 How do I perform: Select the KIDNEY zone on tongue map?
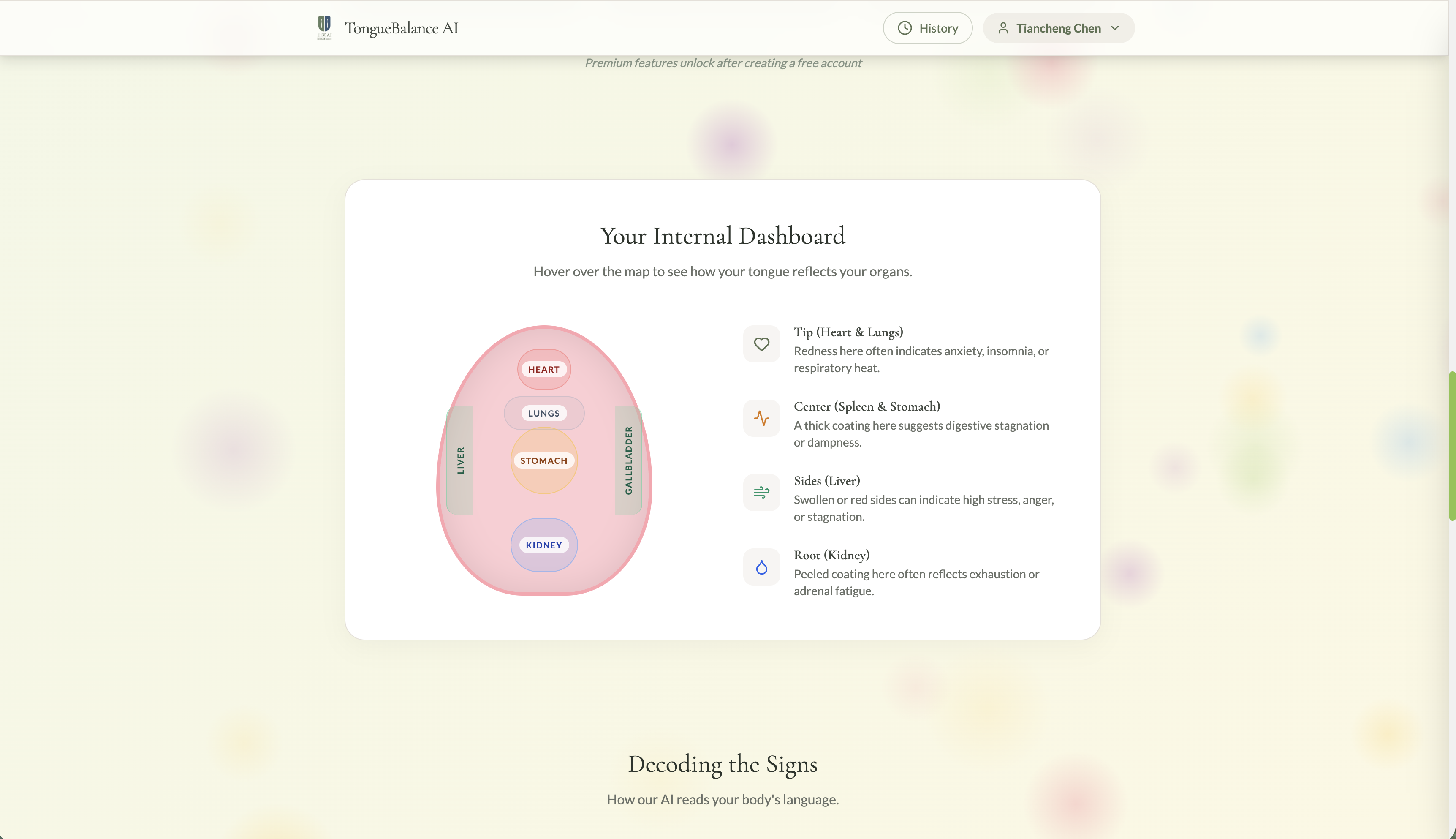[544, 545]
